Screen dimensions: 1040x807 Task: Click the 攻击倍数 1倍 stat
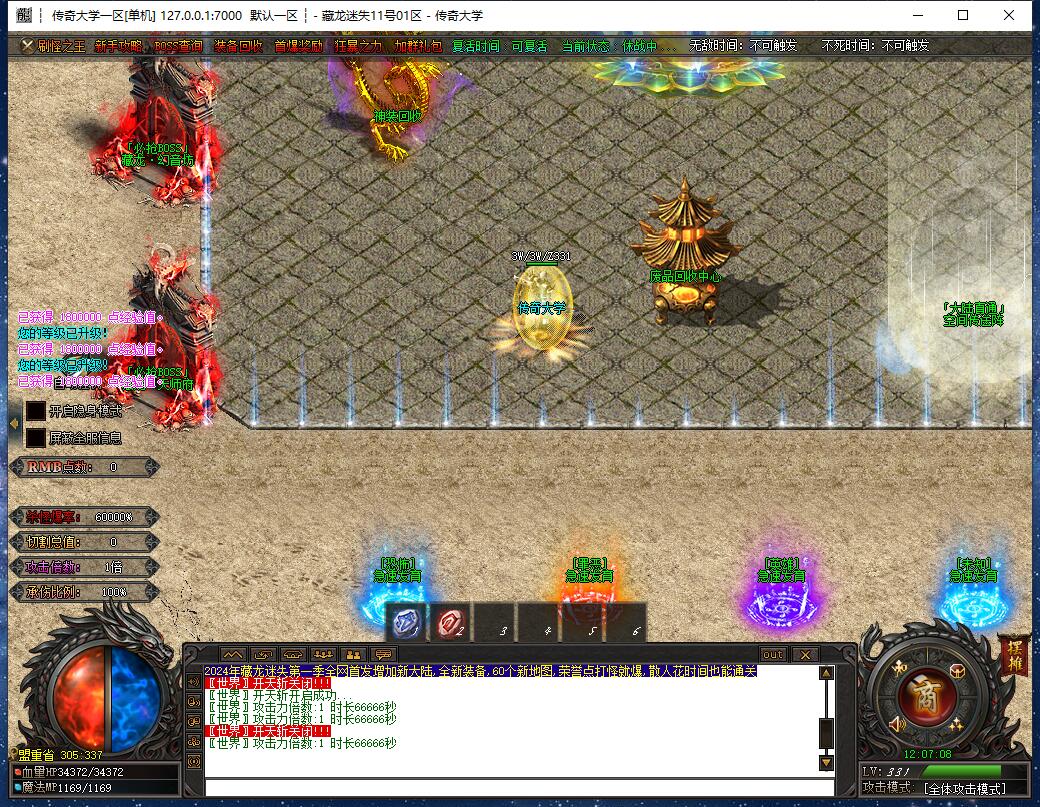click(x=85, y=567)
